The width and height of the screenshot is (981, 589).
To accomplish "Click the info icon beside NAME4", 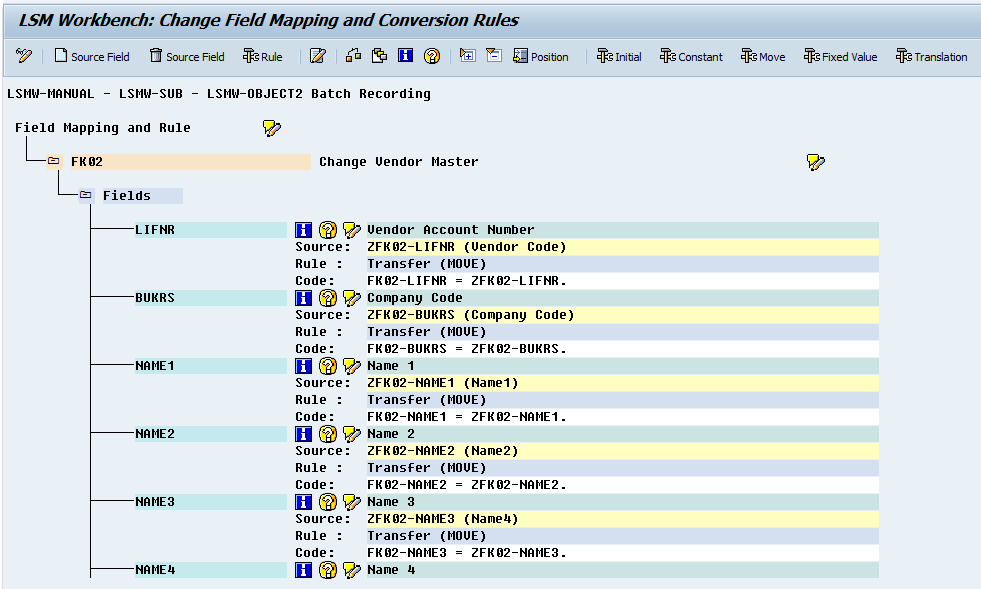I will (x=303, y=569).
